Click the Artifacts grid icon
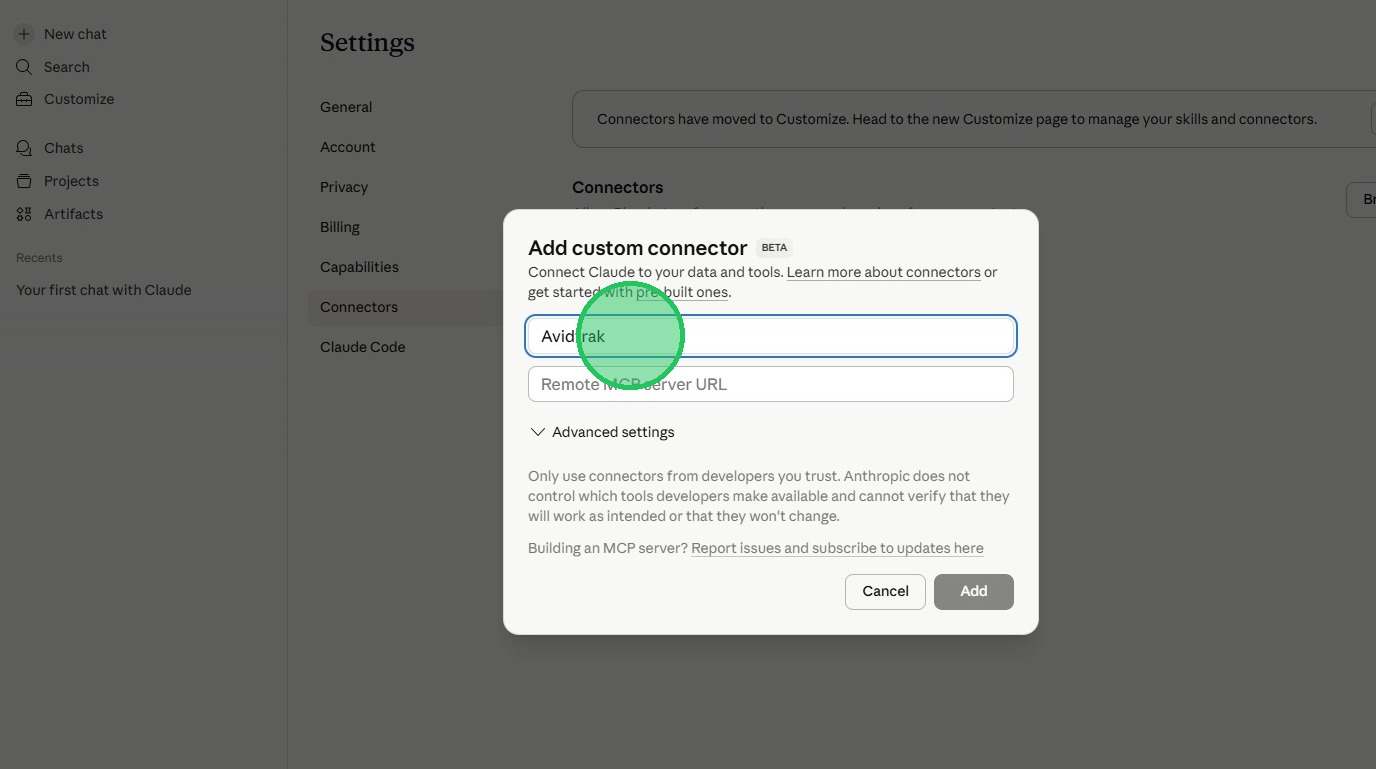This screenshot has width=1376, height=769. tap(24, 214)
